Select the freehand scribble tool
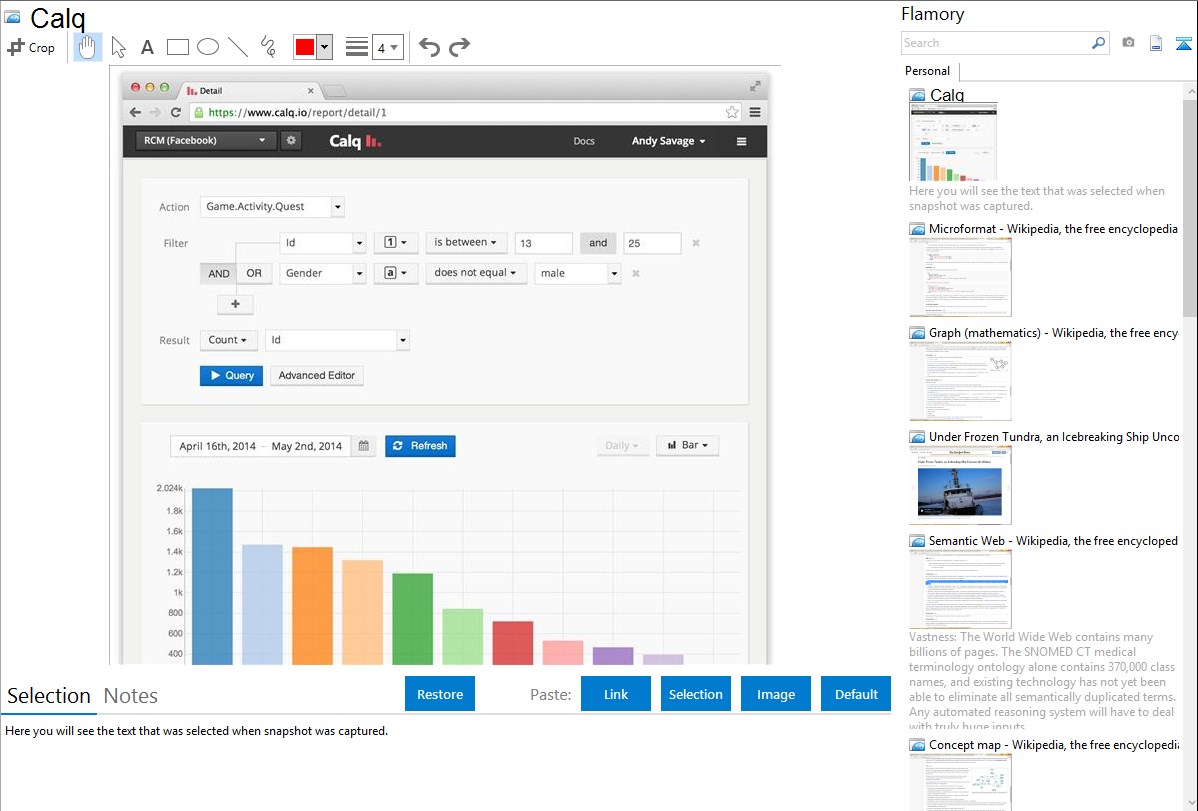 268,47
